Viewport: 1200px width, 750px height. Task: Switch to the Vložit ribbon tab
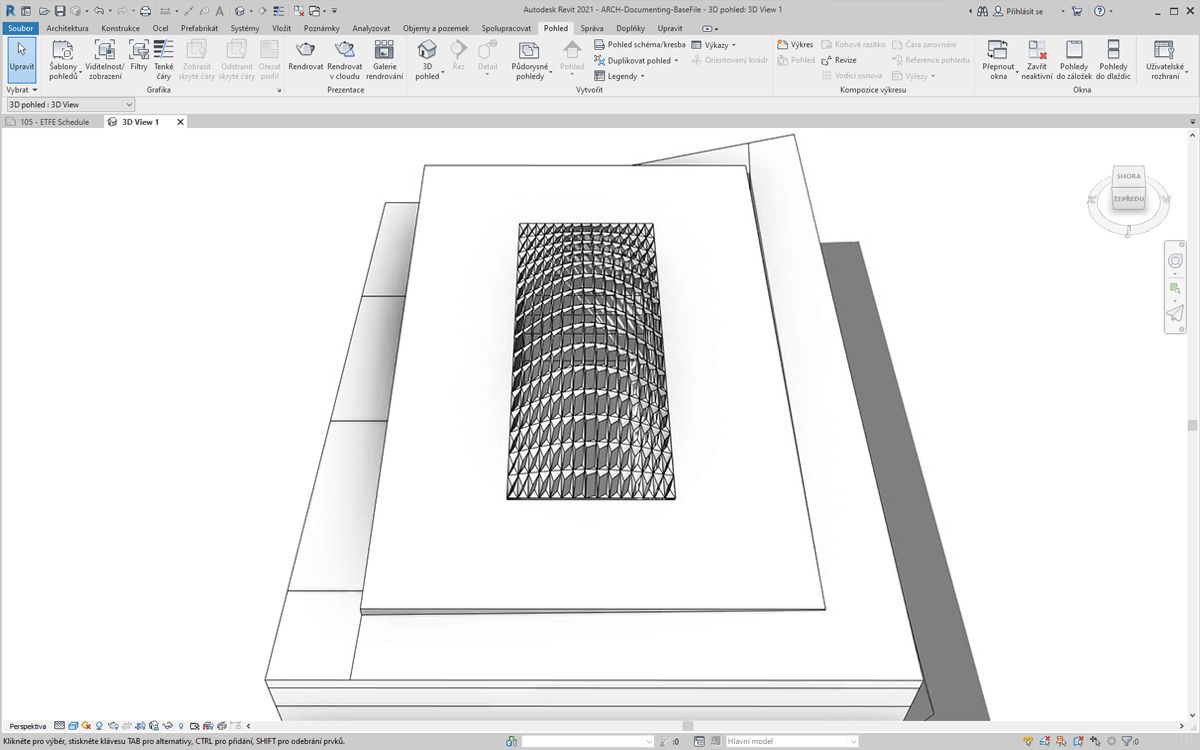point(282,28)
